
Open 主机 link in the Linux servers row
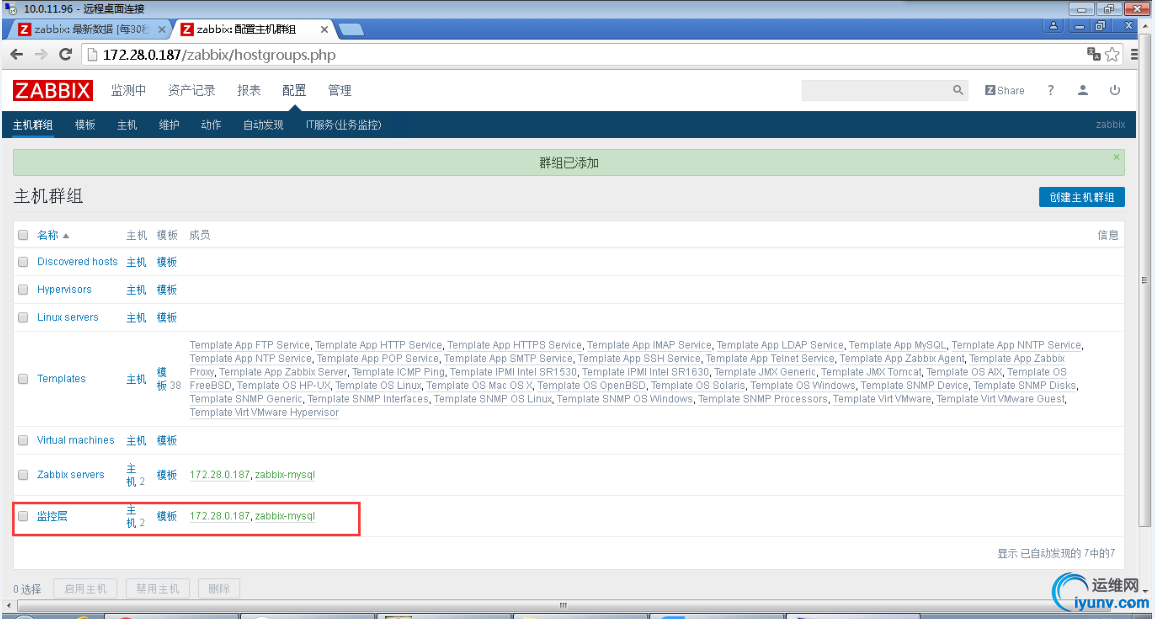136,318
